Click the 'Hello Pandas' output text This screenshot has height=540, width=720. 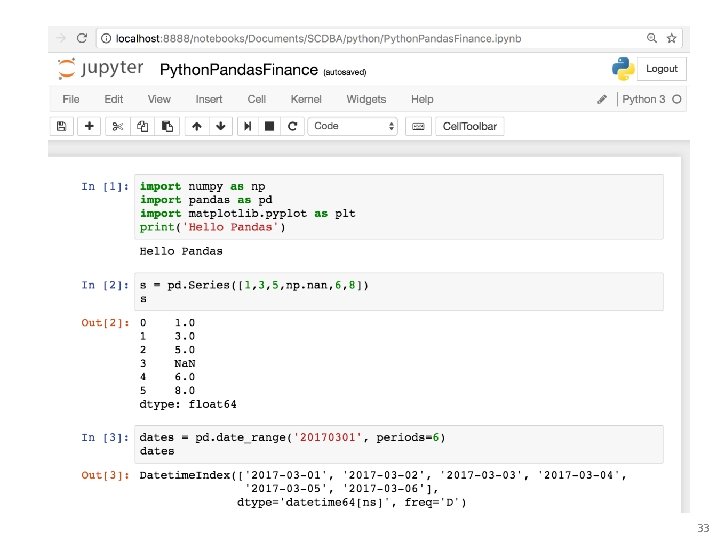(x=181, y=251)
